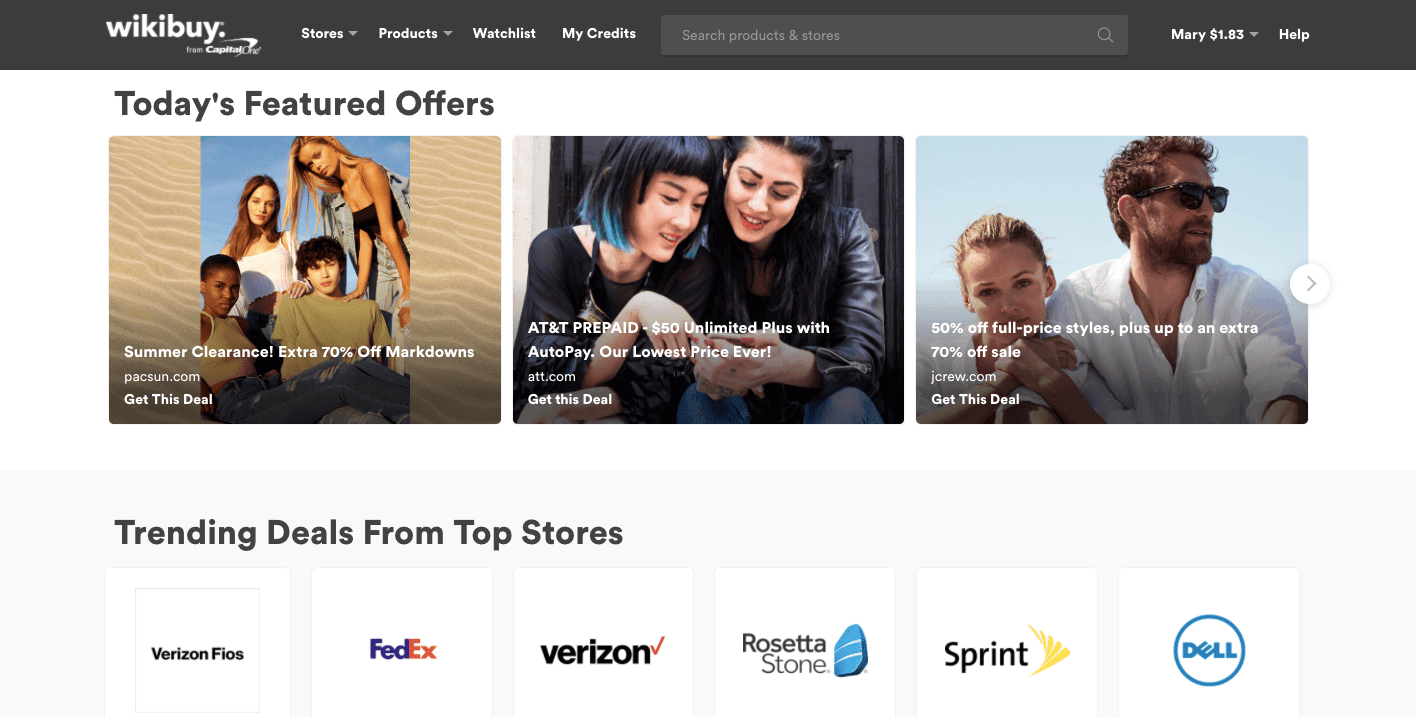This screenshot has width=1416, height=717.
Task: Click Get This Deal for pacsun.com
Action: coord(168,399)
